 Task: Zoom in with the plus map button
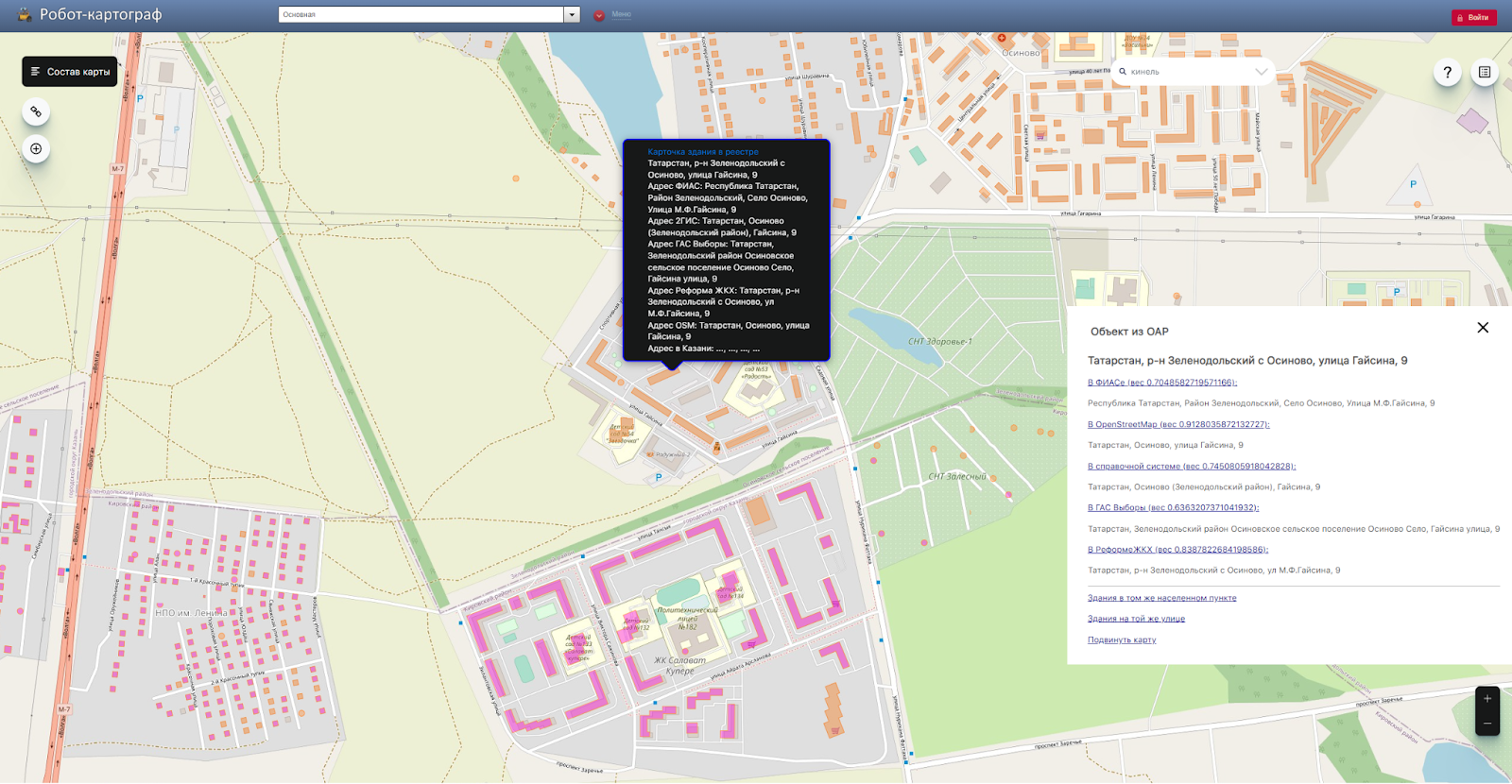coord(1487,699)
